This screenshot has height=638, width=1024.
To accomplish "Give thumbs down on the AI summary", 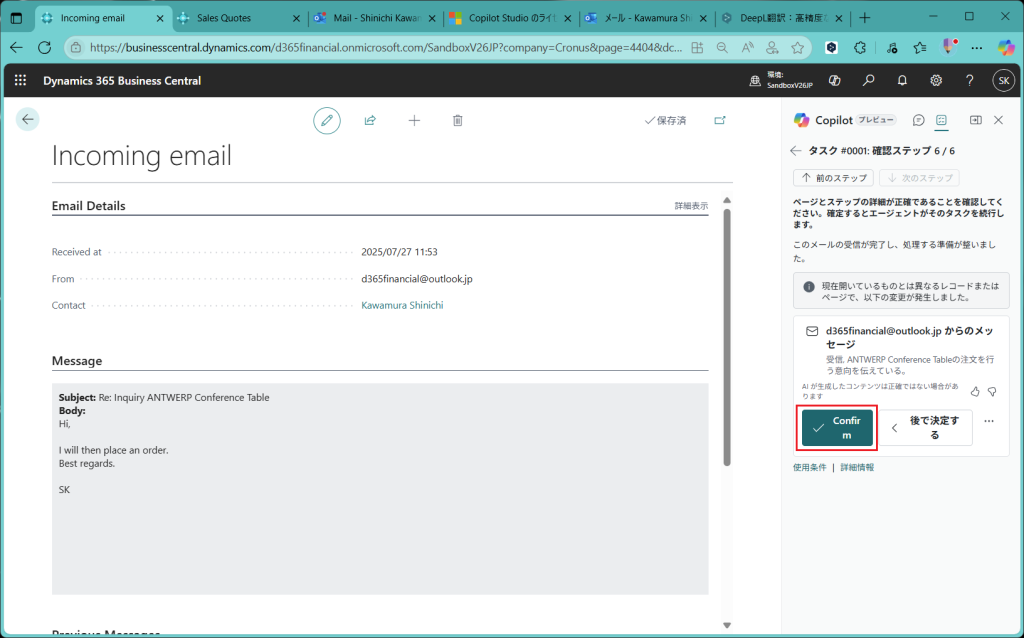I will point(992,392).
